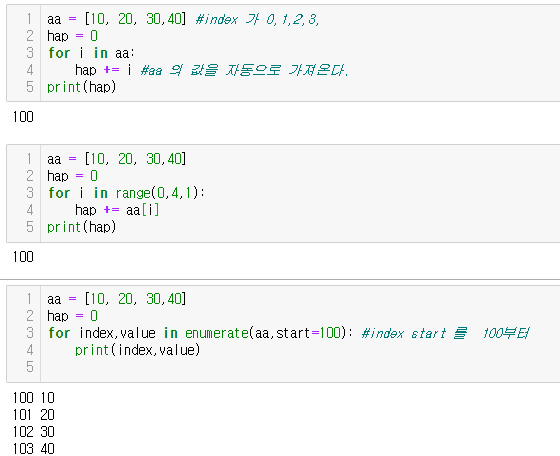The width and height of the screenshot is (560, 456).
Task: Click empty line 5 in the enumerate cell
Action: (x=299, y=367)
